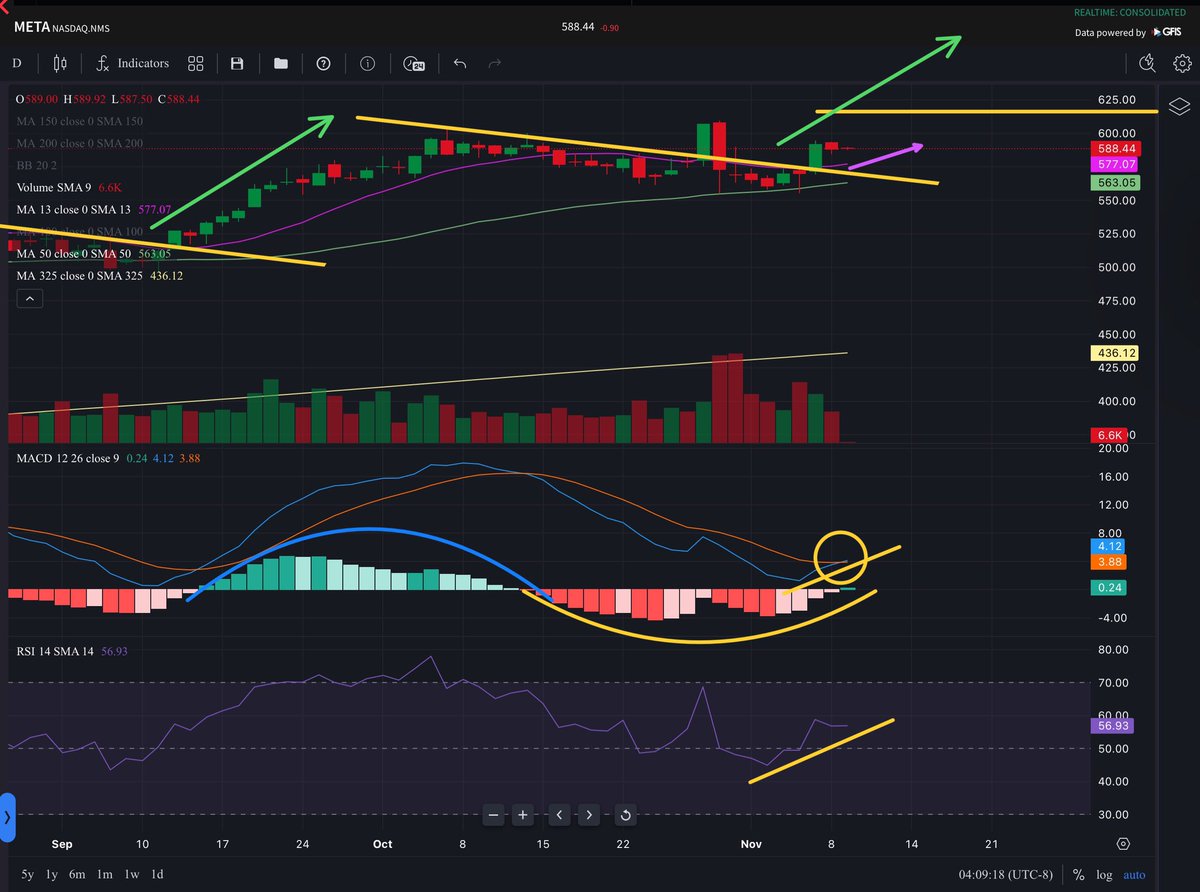Open time axis settings hexagon icon
Image resolution: width=1200 pixels, height=892 pixels.
[1124, 844]
